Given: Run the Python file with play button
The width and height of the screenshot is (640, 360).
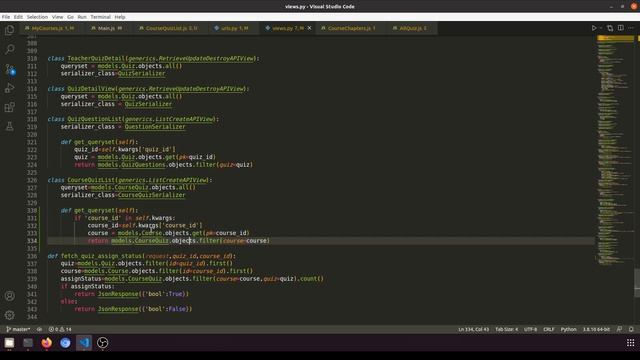Looking at the screenshot, I should (x=594, y=28).
